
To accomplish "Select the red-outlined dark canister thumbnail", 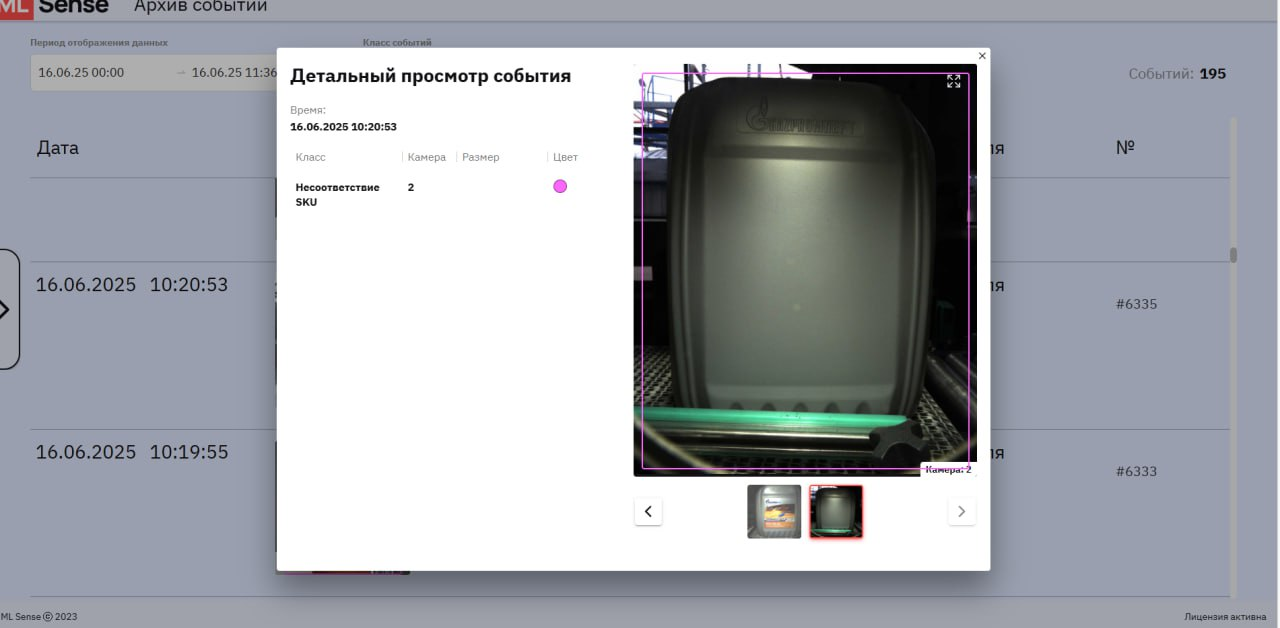I will (836, 512).
